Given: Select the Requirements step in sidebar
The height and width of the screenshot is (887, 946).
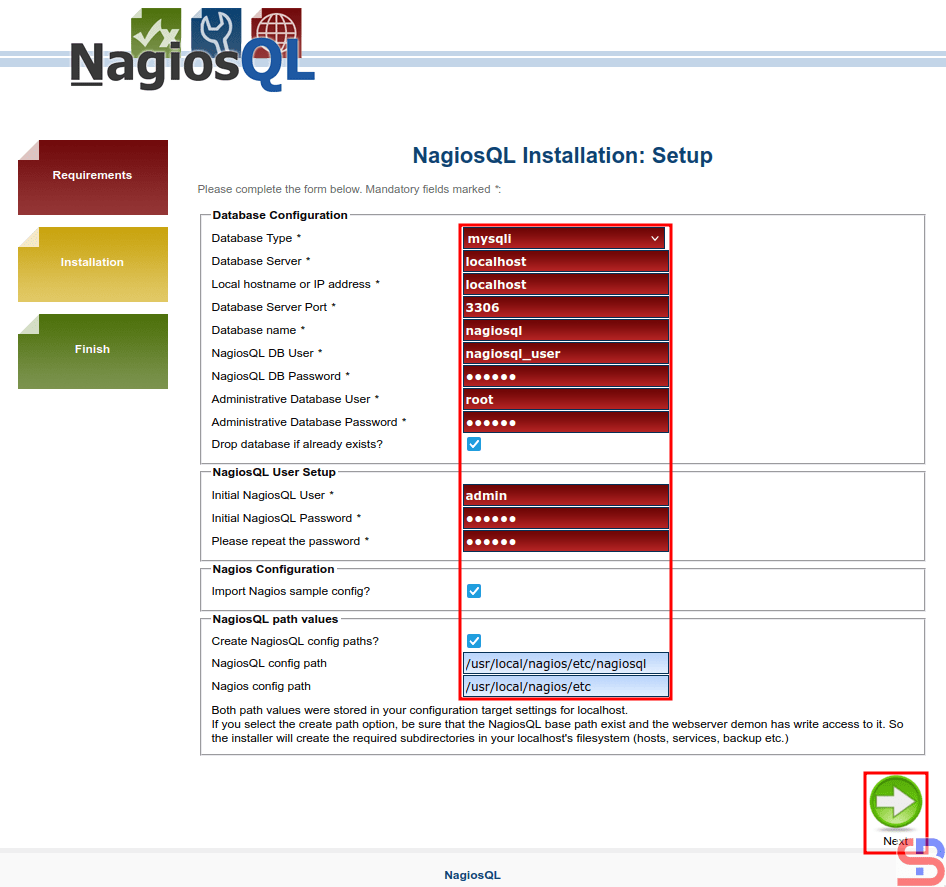Looking at the screenshot, I should pyautogui.click(x=93, y=177).
